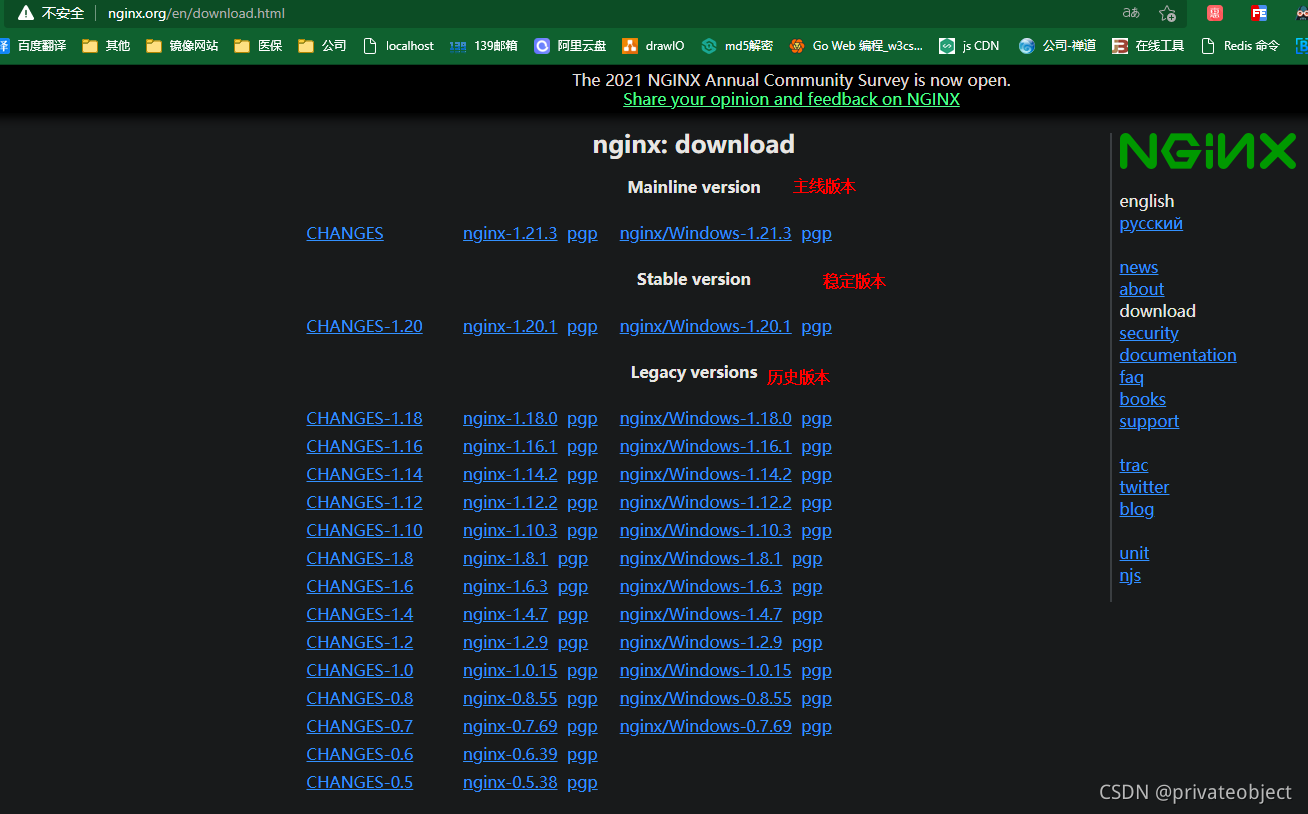
Task: Add page to favorites with star icon
Action: (1167, 13)
